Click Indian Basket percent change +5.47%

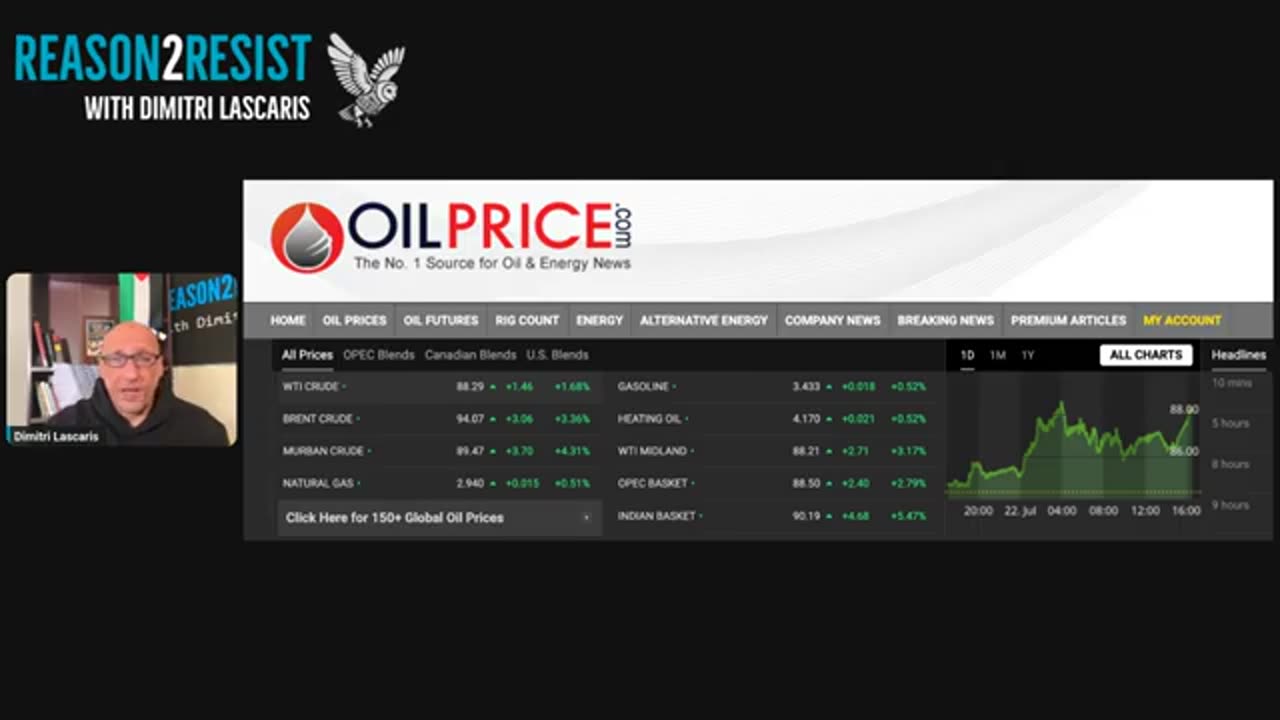click(x=908, y=516)
